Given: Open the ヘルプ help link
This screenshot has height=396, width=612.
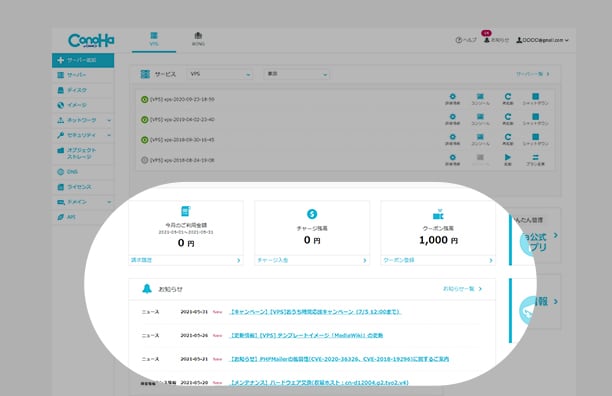Looking at the screenshot, I should tap(466, 40).
